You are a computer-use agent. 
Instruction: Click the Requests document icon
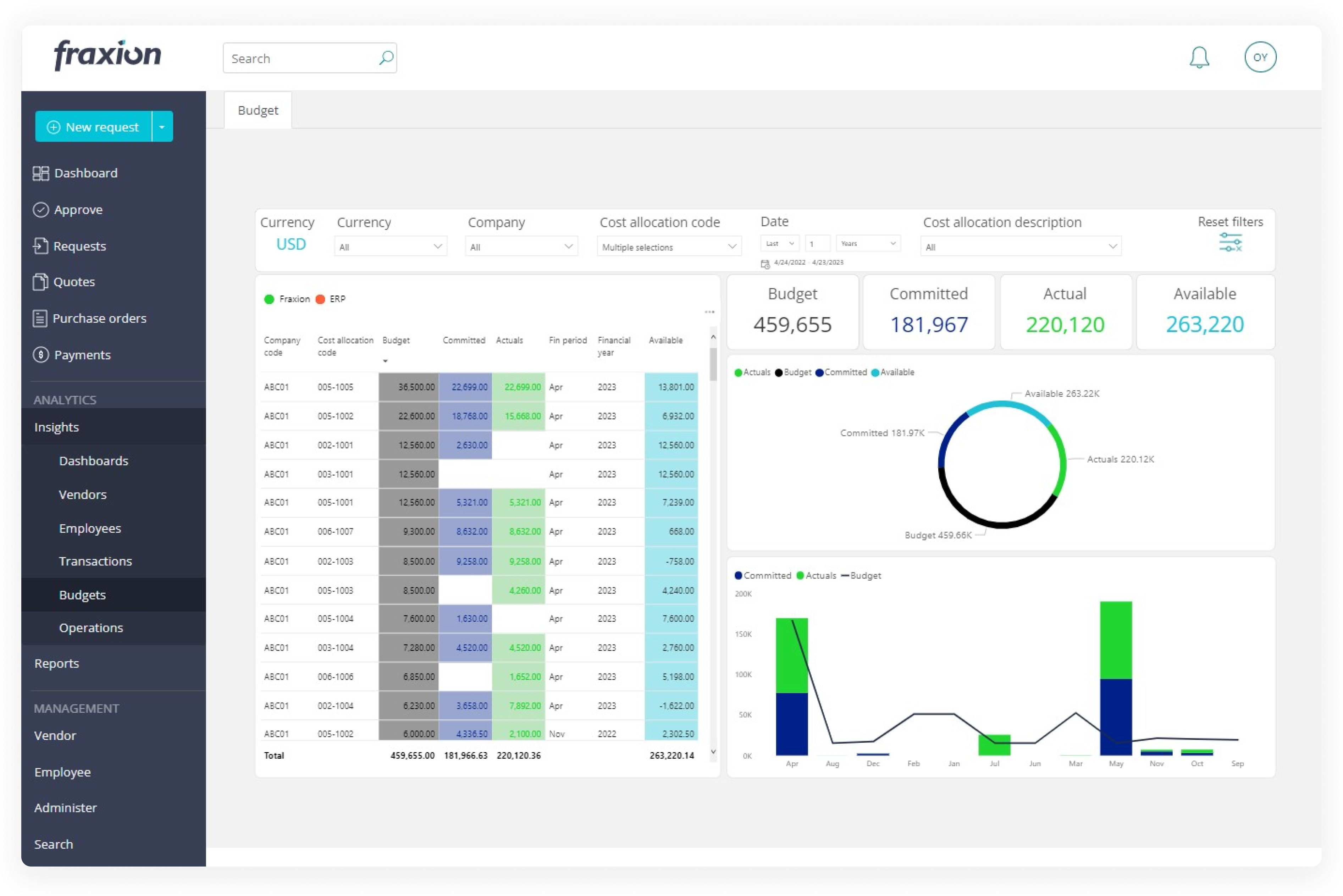40,246
